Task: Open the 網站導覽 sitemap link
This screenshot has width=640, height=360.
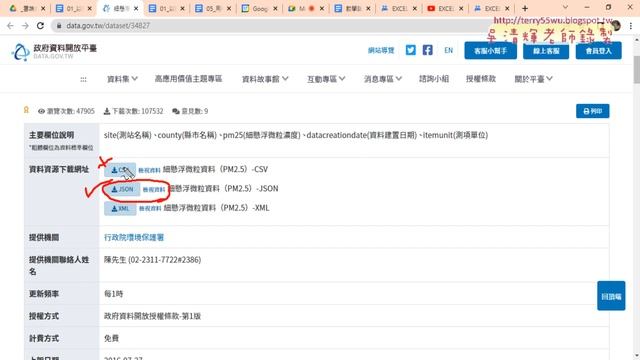Action: 381,50
